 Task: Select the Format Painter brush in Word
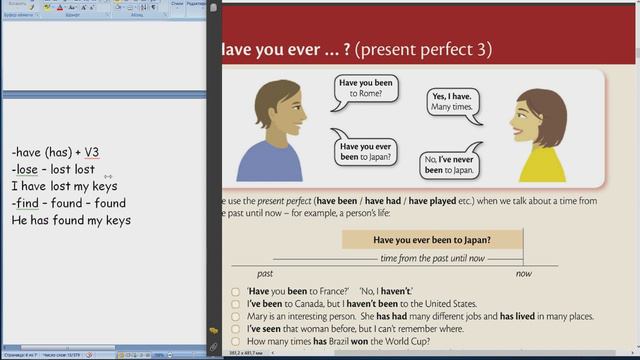pyautogui.click(x=32, y=7)
